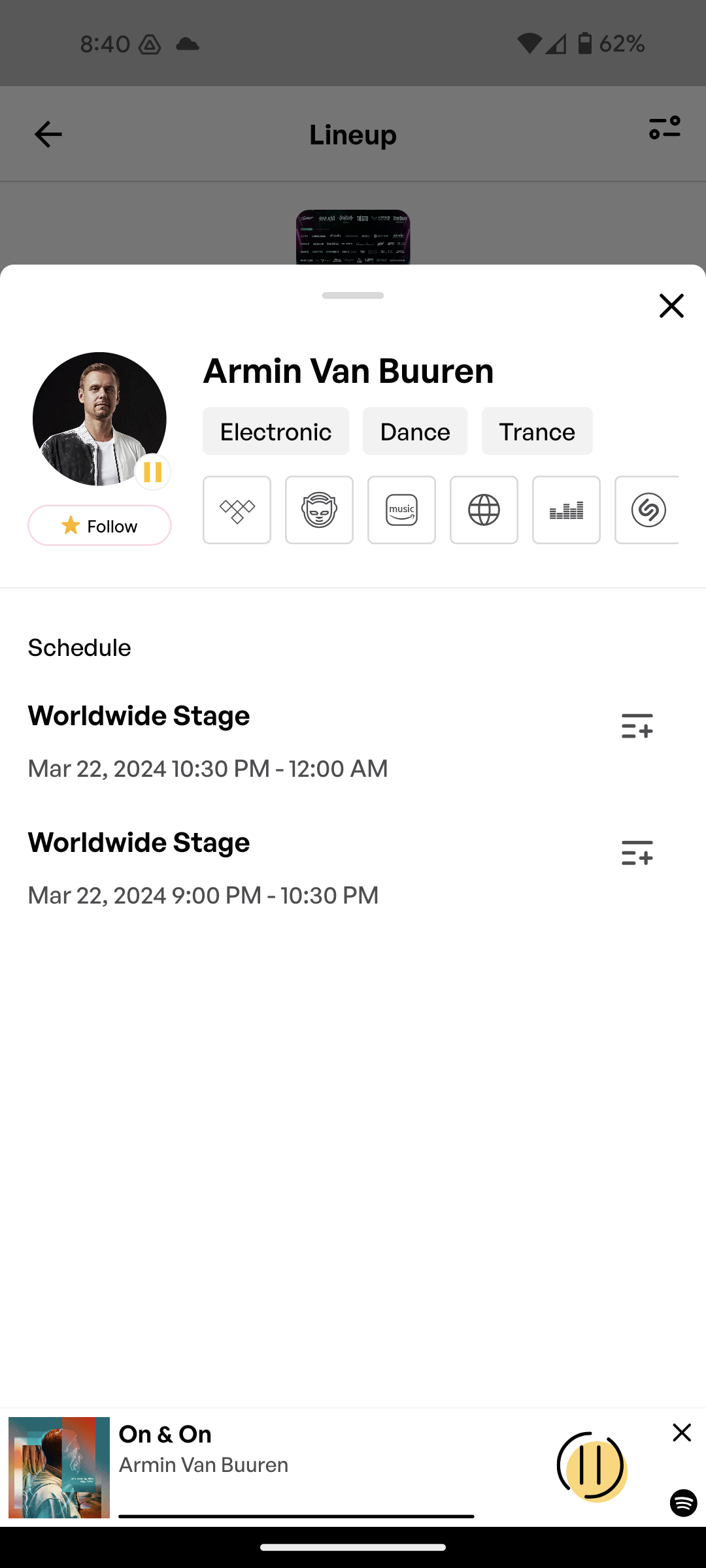Screen dimensions: 706x1568
Task: Add the 9:00 PM Worldwide Stage set to schedule
Action: 637,853
